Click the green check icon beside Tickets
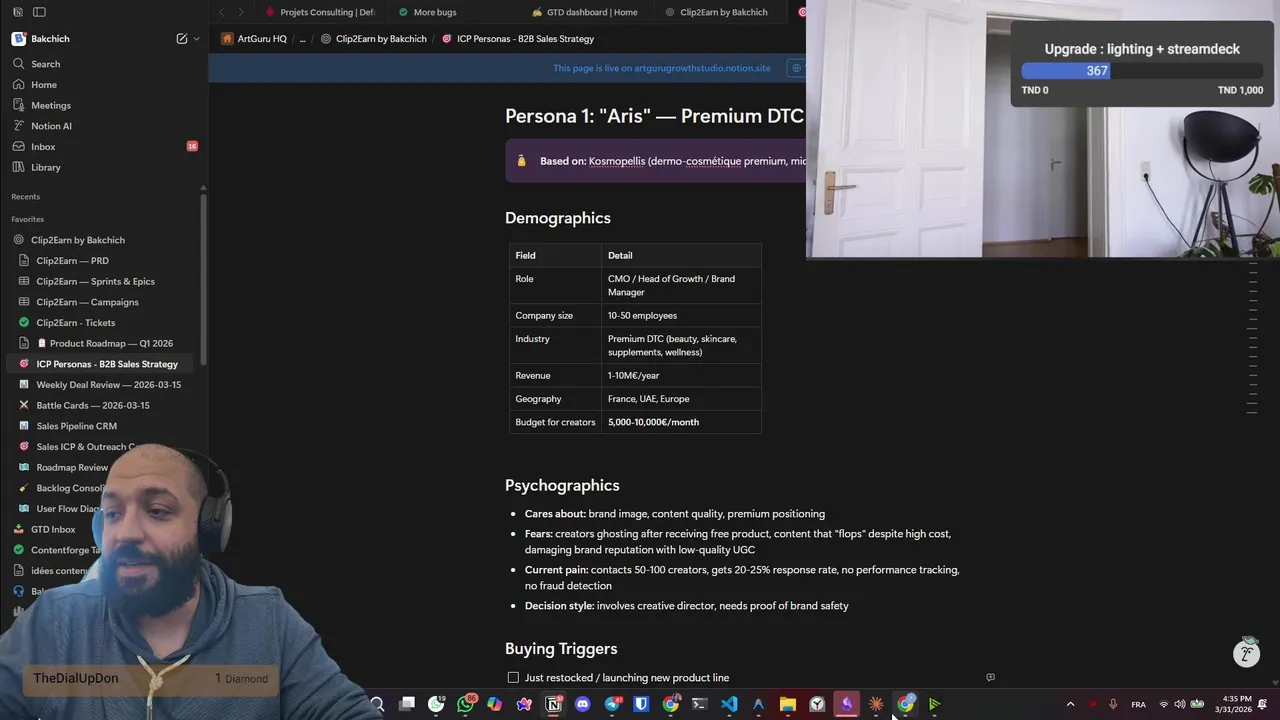Image resolution: width=1280 pixels, height=720 pixels. (24, 323)
